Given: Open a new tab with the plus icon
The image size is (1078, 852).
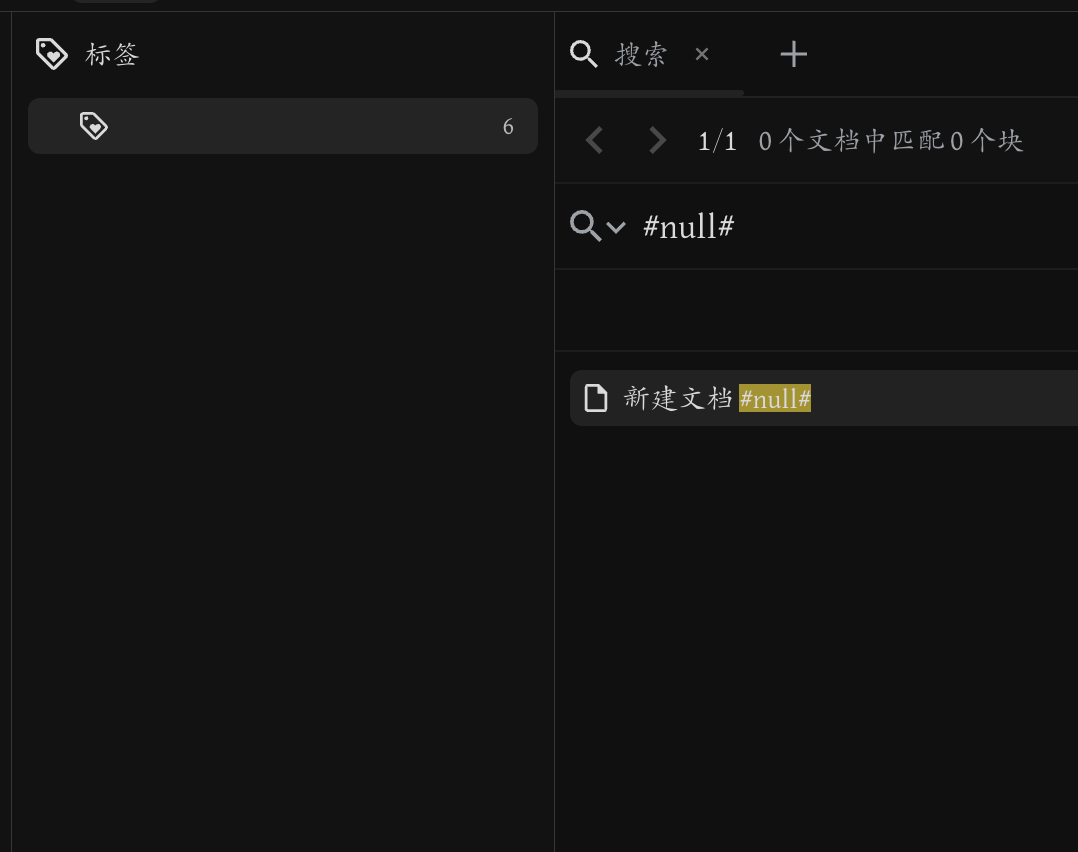Looking at the screenshot, I should tap(793, 54).
